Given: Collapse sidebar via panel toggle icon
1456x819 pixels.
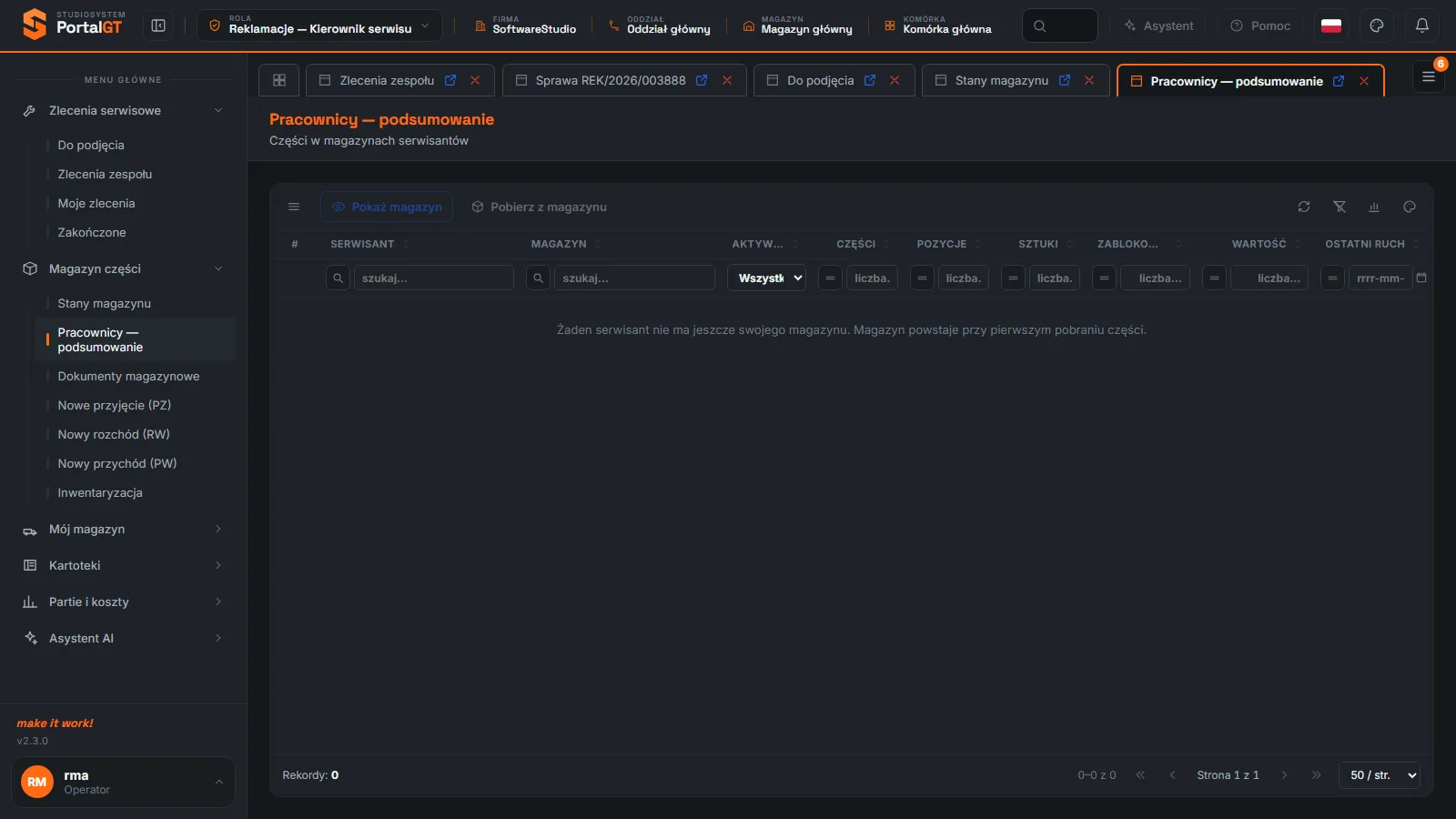Looking at the screenshot, I should 158,25.
